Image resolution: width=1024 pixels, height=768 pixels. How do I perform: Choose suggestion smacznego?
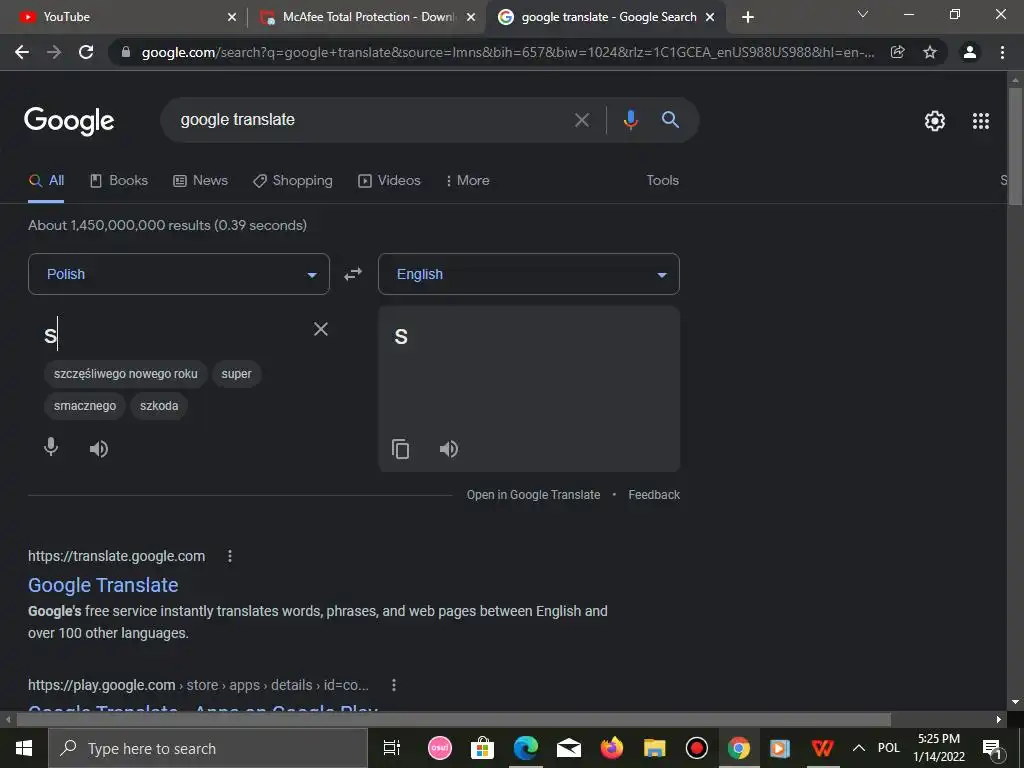[85, 406]
